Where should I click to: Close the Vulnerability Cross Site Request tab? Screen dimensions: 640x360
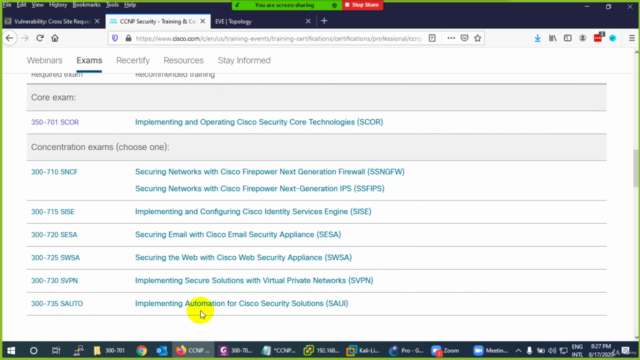point(97,21)
